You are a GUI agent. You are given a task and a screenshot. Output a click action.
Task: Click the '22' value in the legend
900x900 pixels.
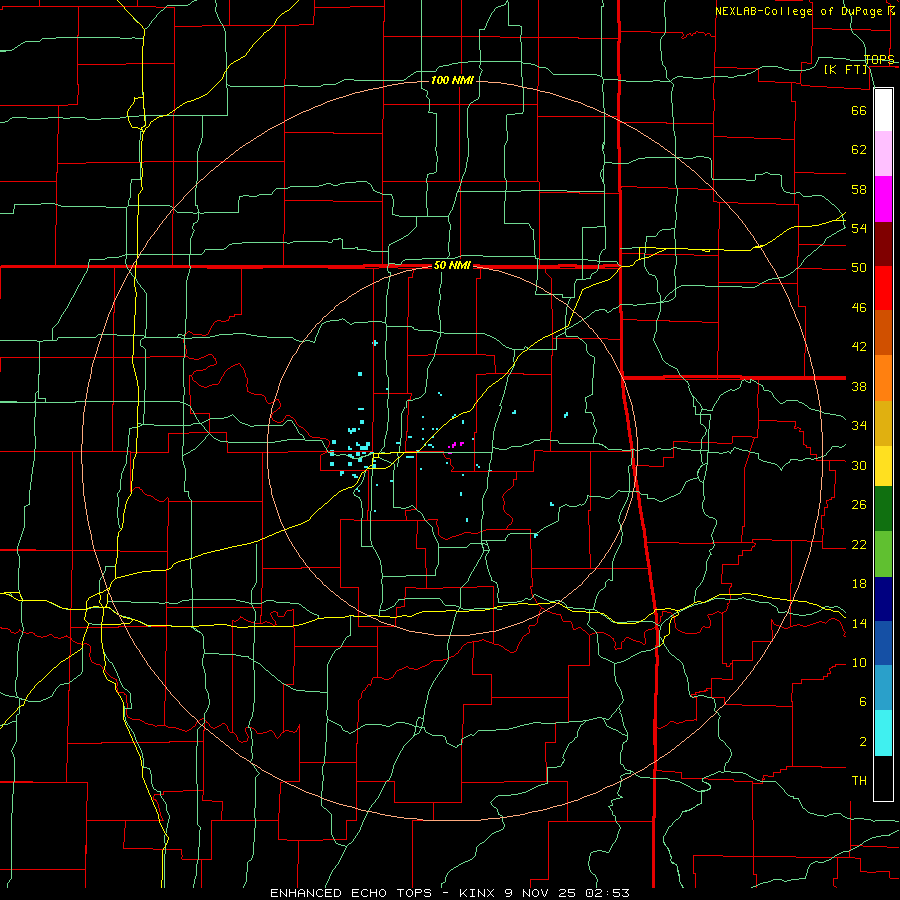click(x=859, y=544)
